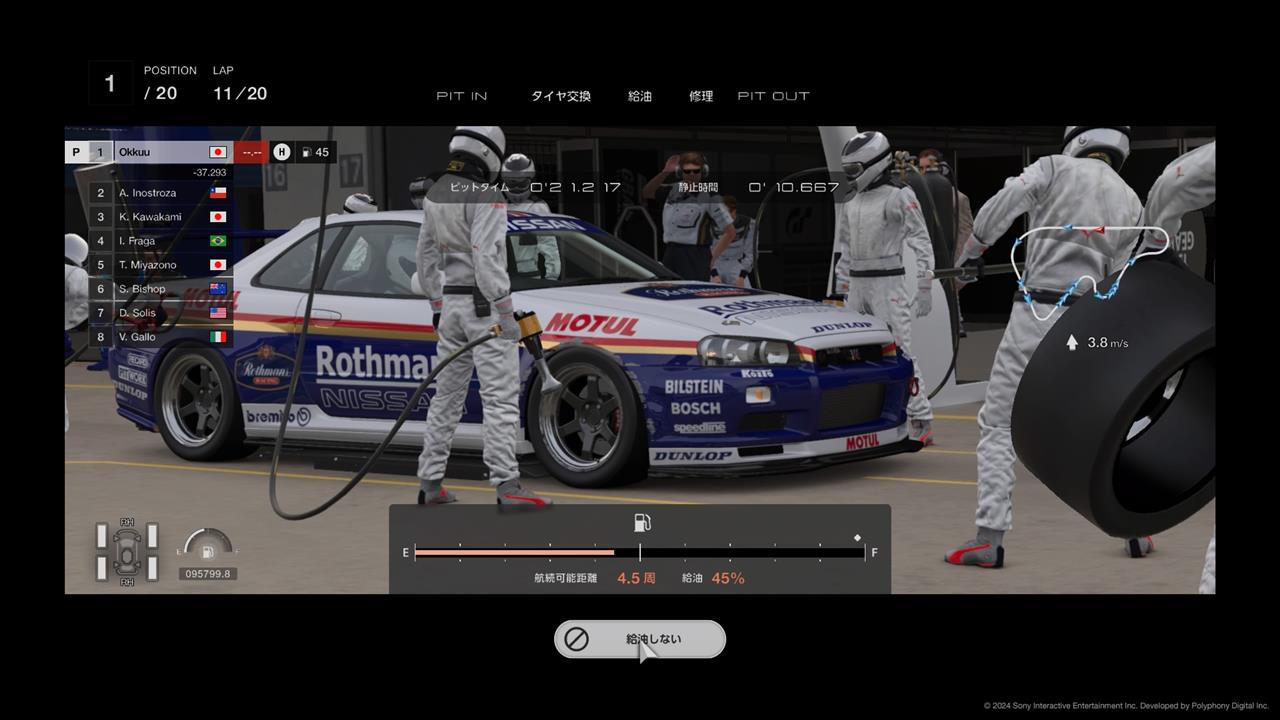
Task: Click the position number 1 box
Action: coord(110,84)
